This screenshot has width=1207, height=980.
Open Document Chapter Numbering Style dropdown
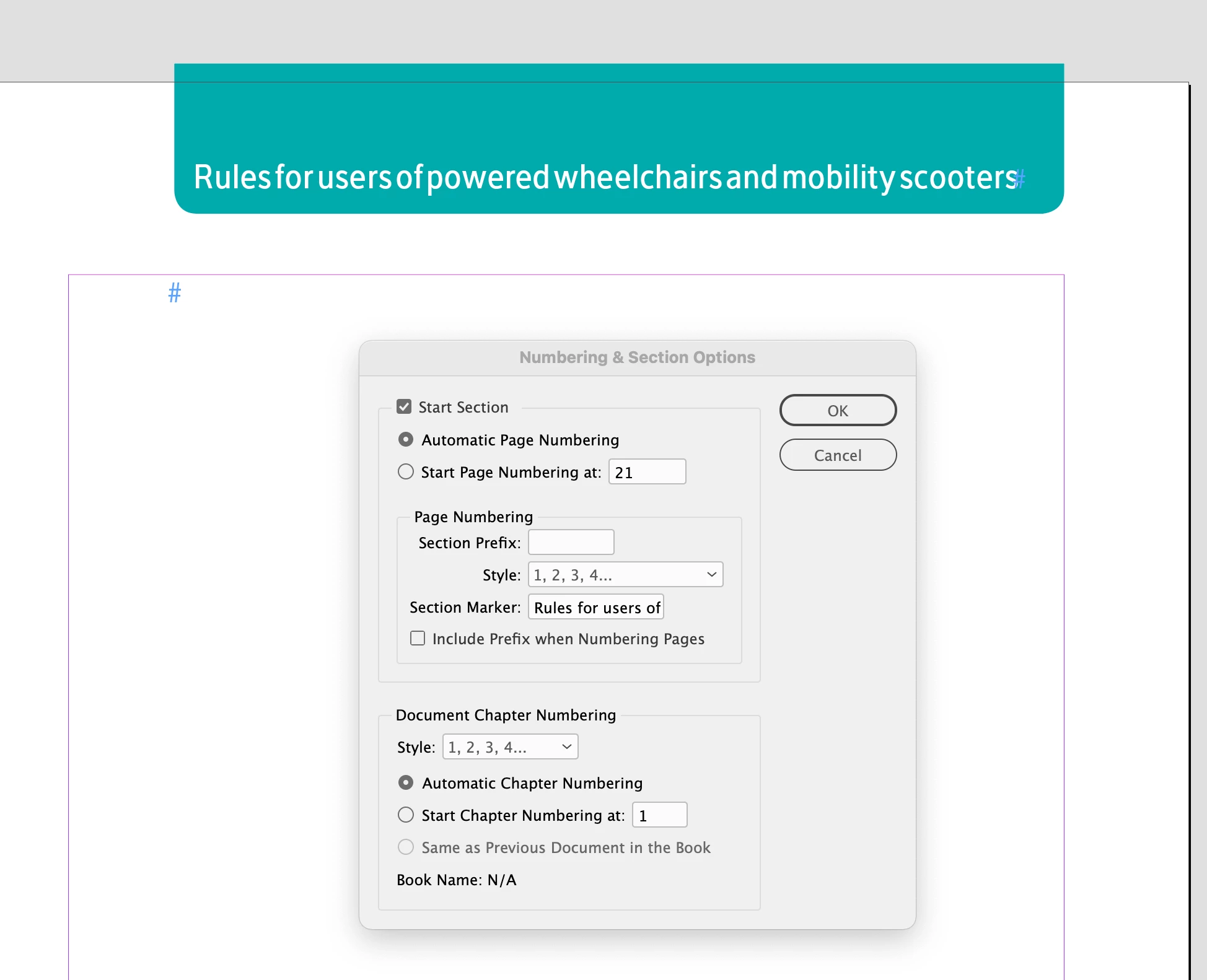pyautogui.click(x=510, y=747)
